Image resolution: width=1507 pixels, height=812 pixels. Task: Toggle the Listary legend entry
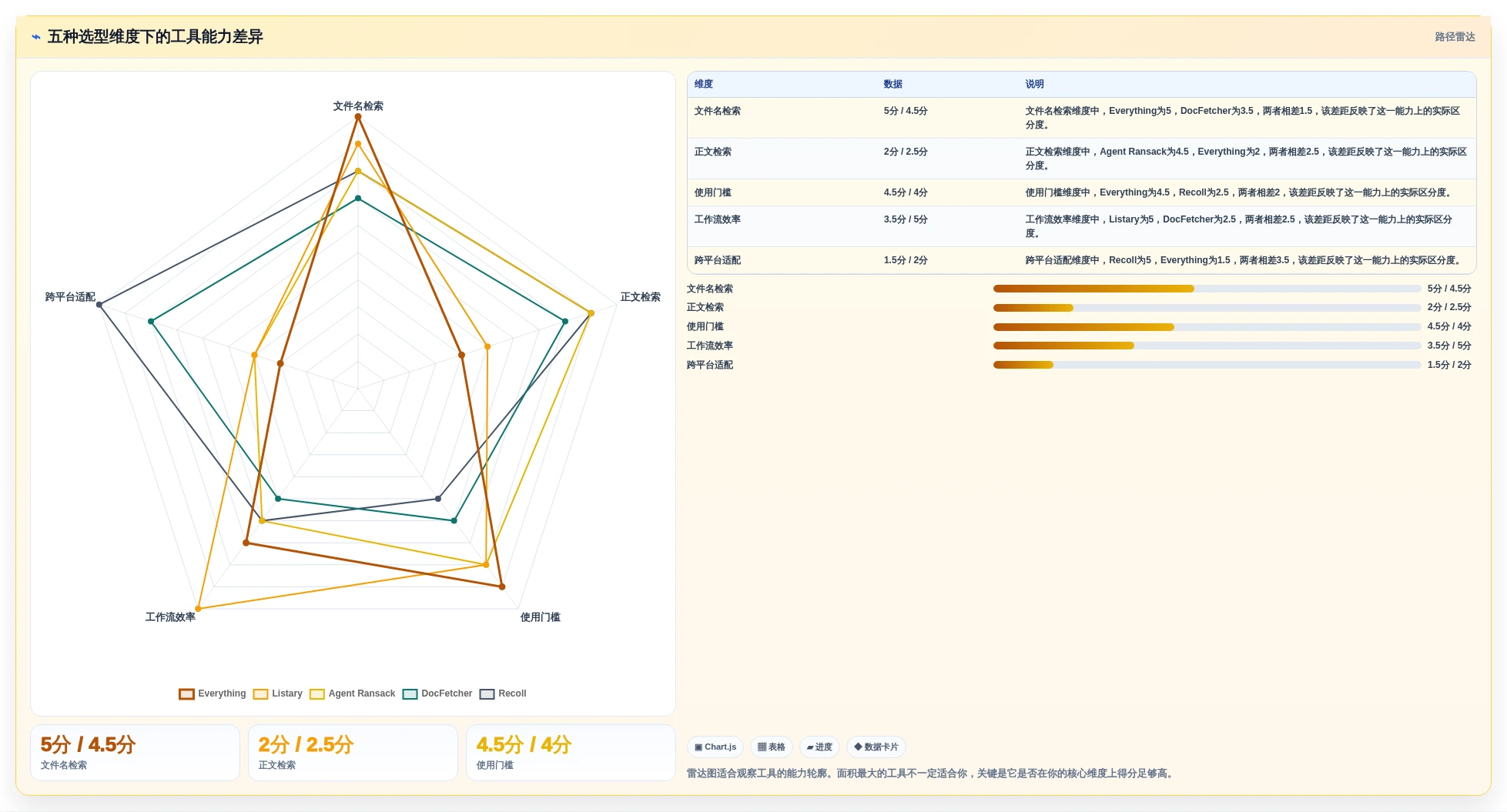tap(278, 693)
